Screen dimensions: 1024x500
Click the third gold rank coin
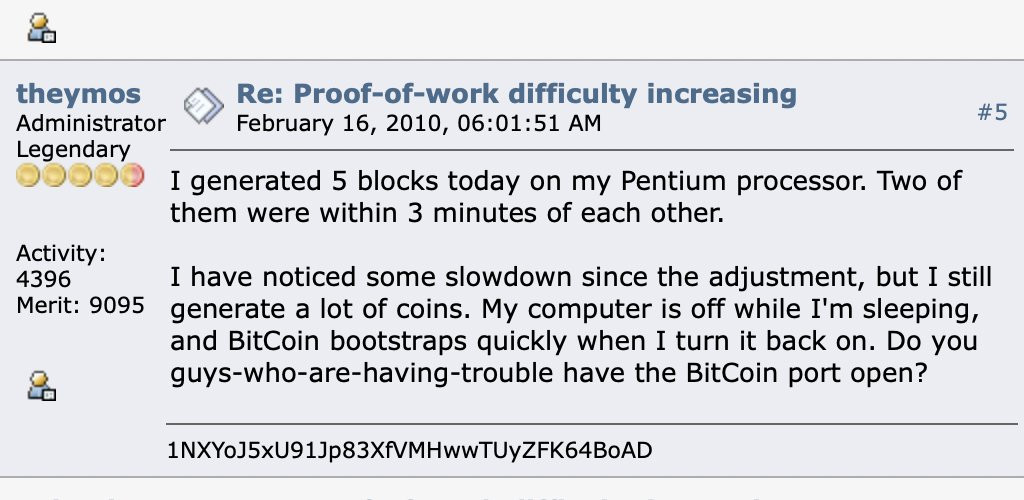80,176
